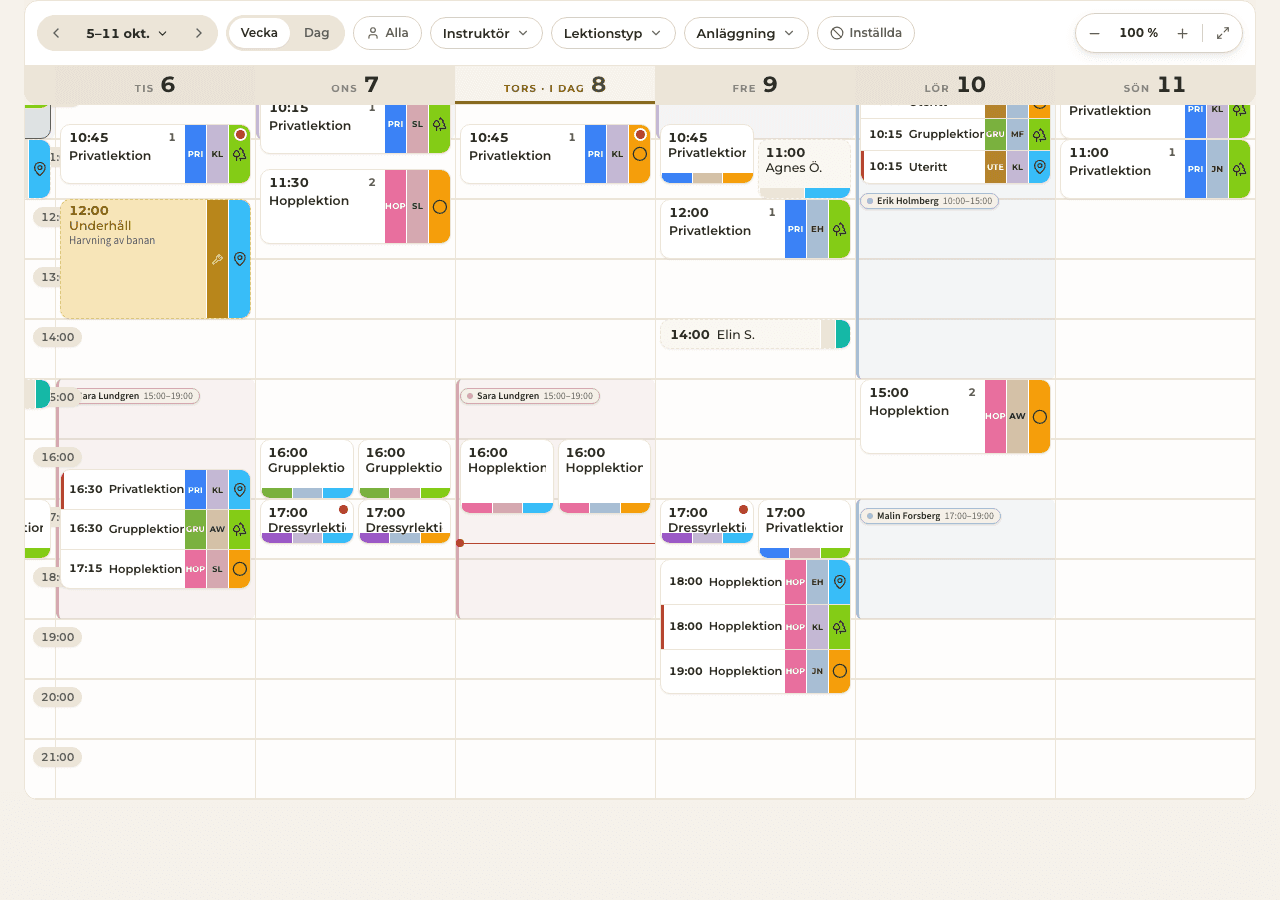Click the zoom out minus icon
Image resolution: width=1280 pixels, height=900 pixels.
pyautogui.click(x=1094, y=33)
